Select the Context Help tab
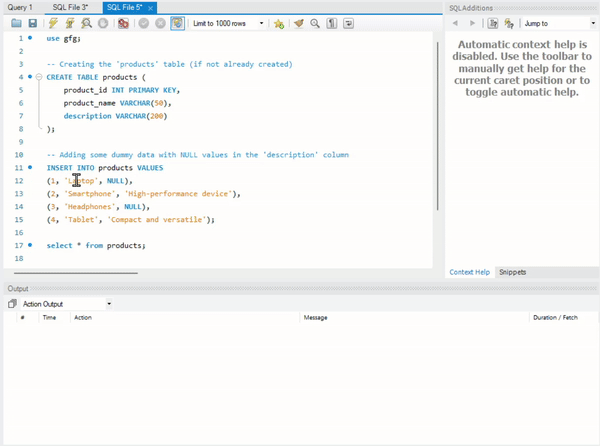 pos(469,272)
